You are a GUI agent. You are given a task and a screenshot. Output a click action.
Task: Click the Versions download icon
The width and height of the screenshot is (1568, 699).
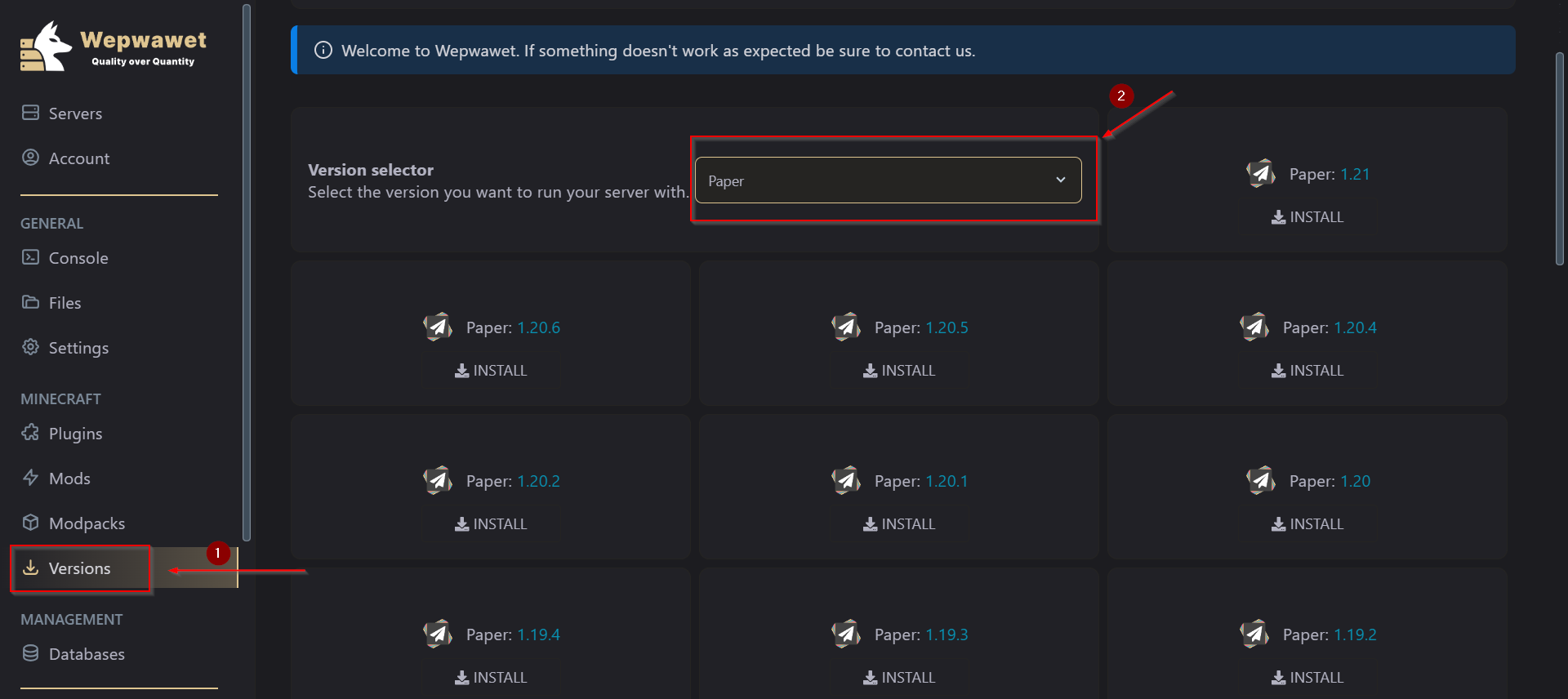click(30, 568)
